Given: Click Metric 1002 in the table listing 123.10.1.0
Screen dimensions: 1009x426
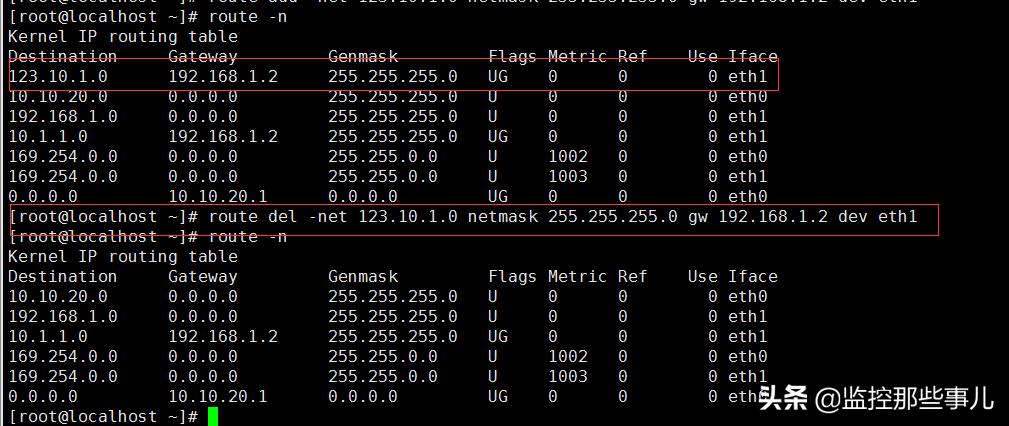Looking at the screenshot, I should (x=568, y=156).
